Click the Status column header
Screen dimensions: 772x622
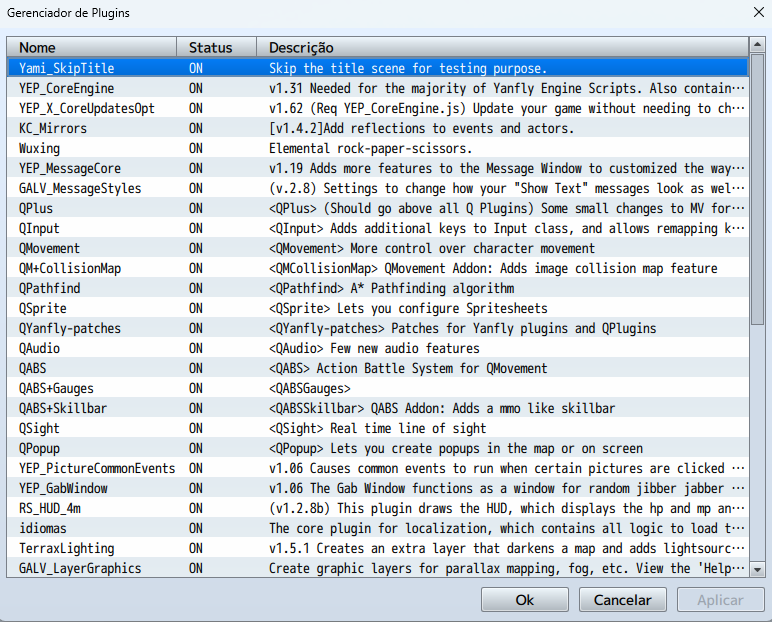click(217, 47)
